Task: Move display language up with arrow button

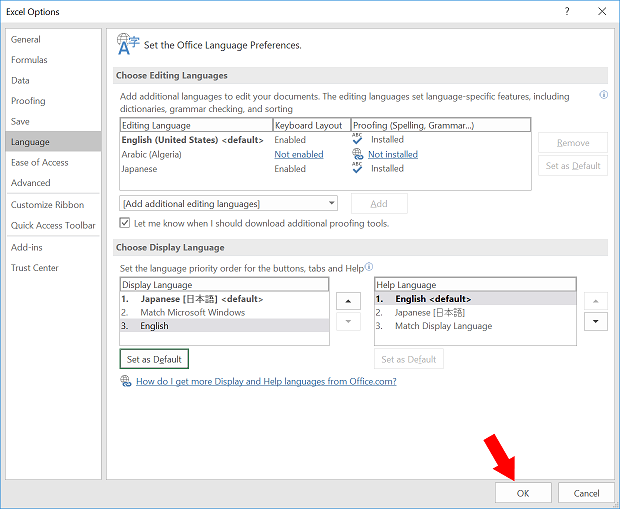Action: click(348, 301)
